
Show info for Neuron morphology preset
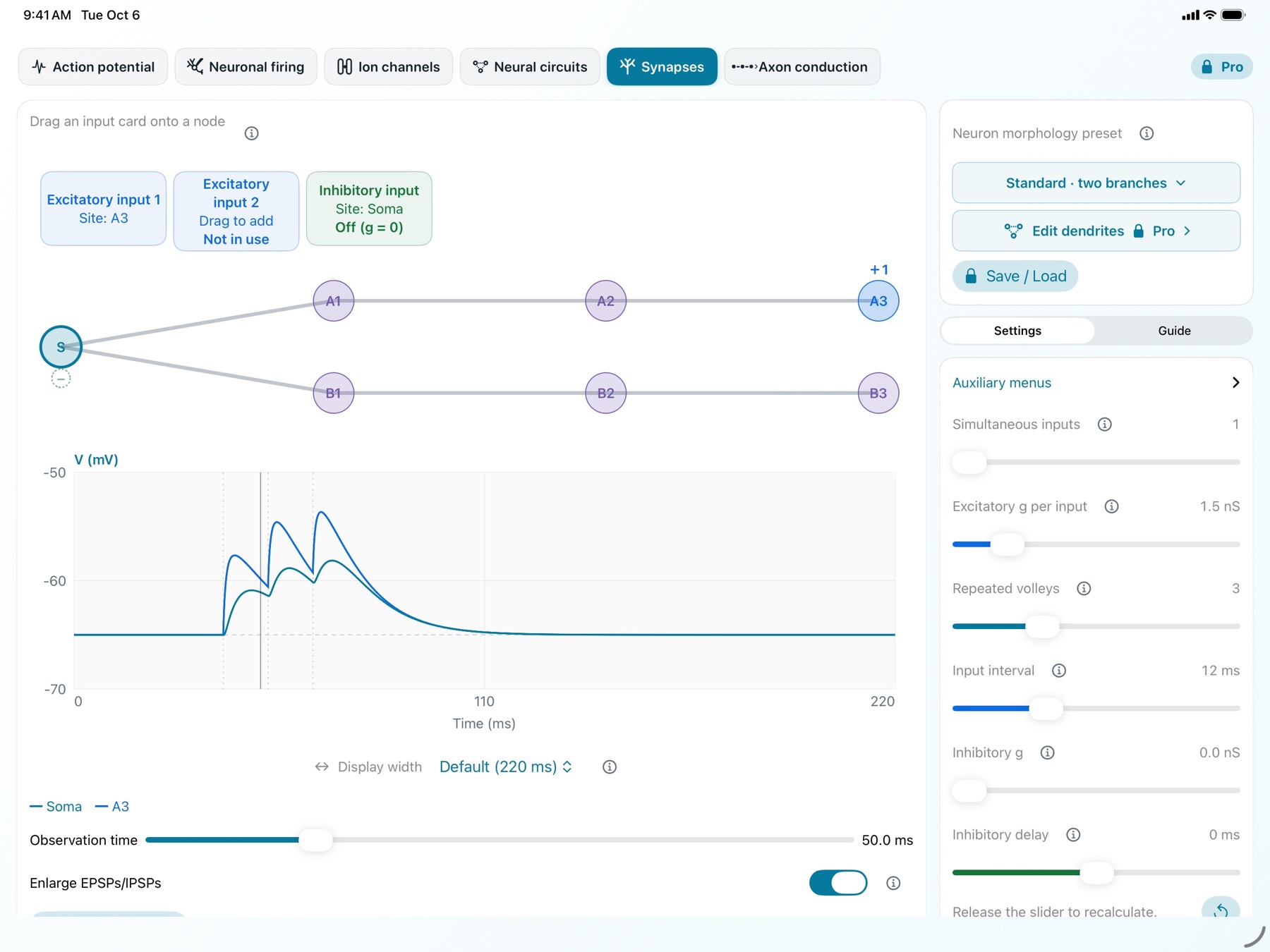[1147, 133]
